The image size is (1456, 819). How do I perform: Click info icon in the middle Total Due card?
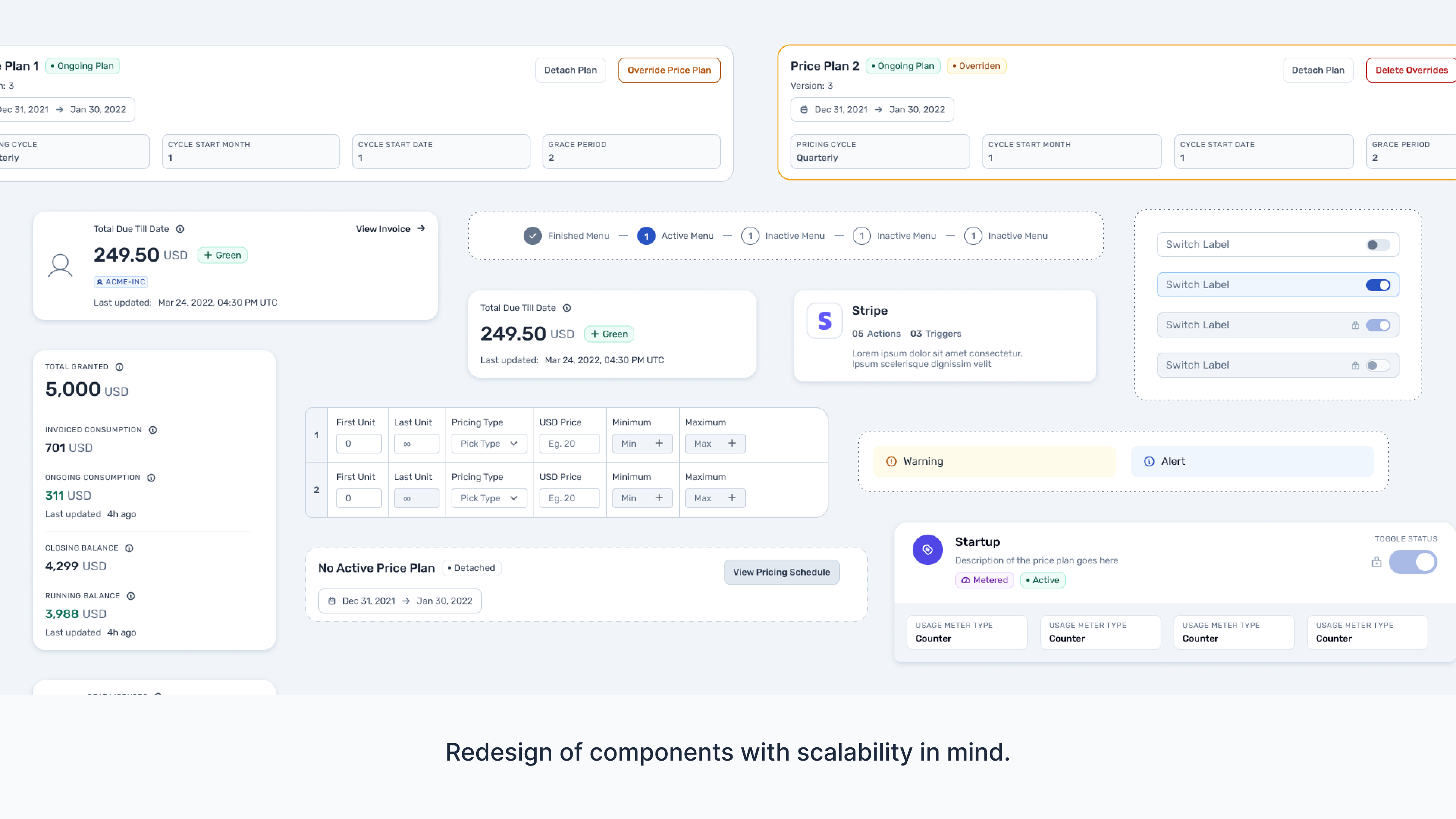[566, 308]
